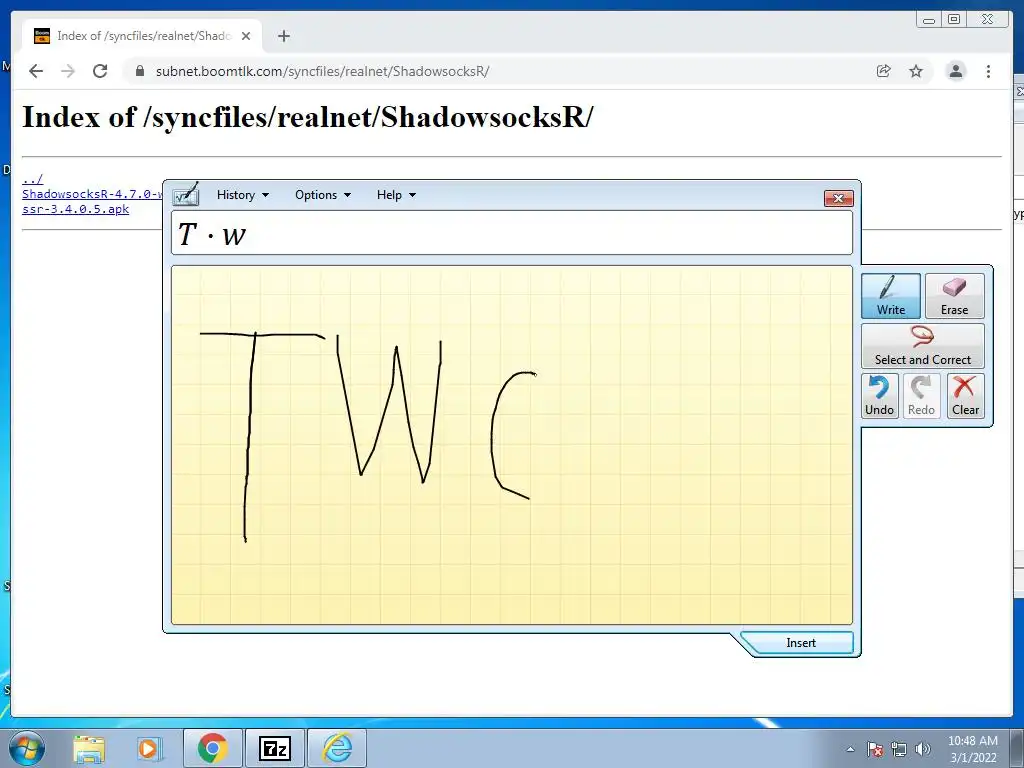
Task: Open Chrome profile avatar menu
Action: [956, 71]
